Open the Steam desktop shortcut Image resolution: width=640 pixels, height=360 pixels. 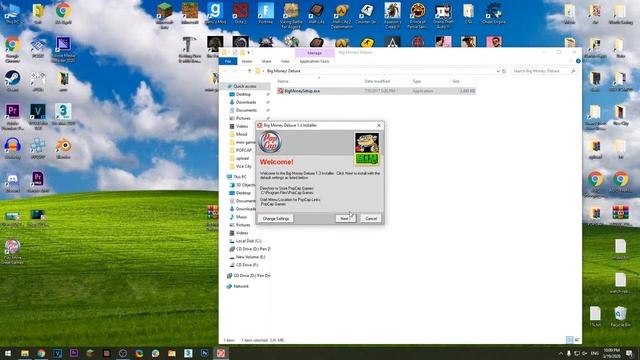coord(12,80)
